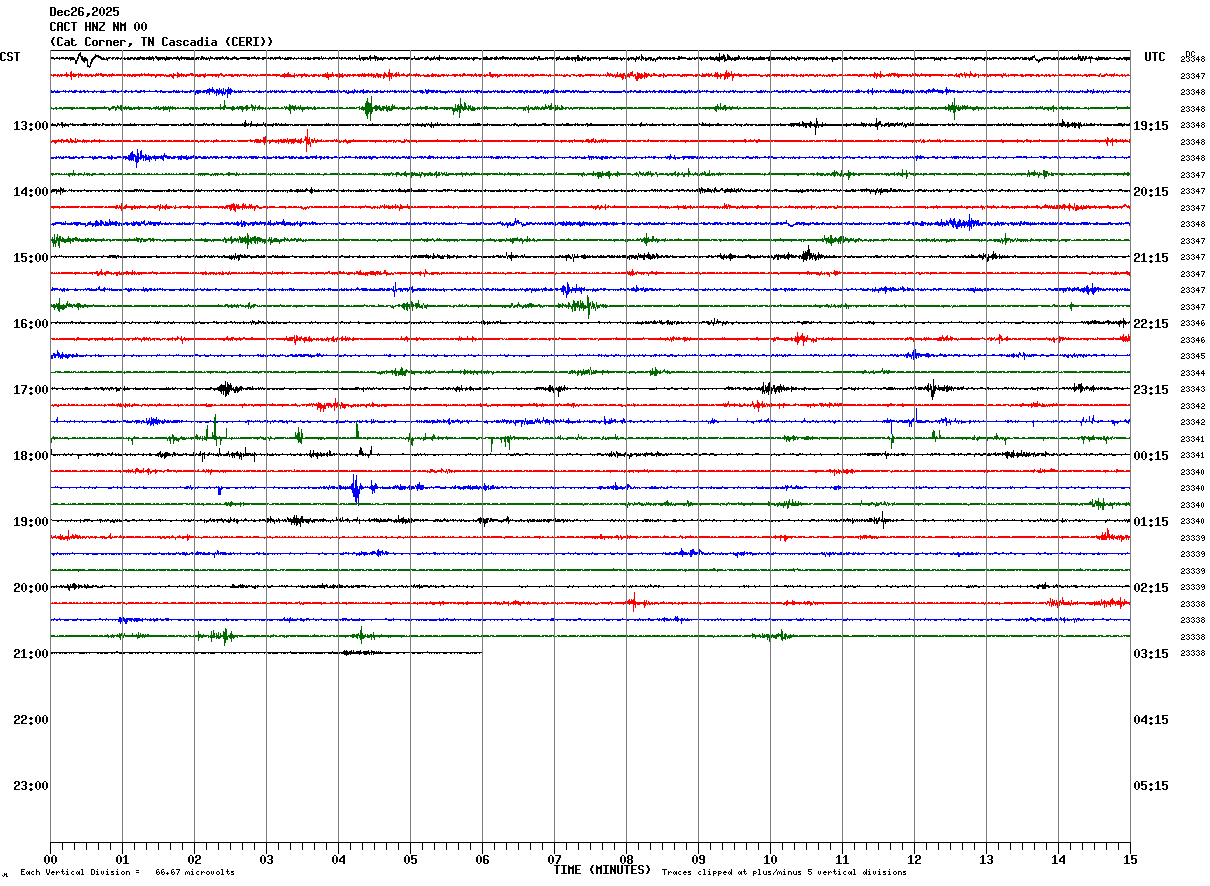The height and width of the screenshot is (886, 1210).
Task: Select the 17:00 CST row label
Action: (30, 390)
